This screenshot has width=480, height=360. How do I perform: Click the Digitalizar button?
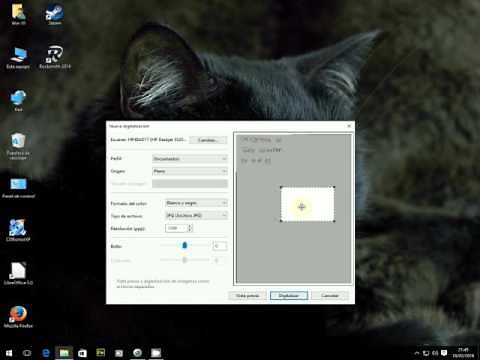[x=289, y=296]
